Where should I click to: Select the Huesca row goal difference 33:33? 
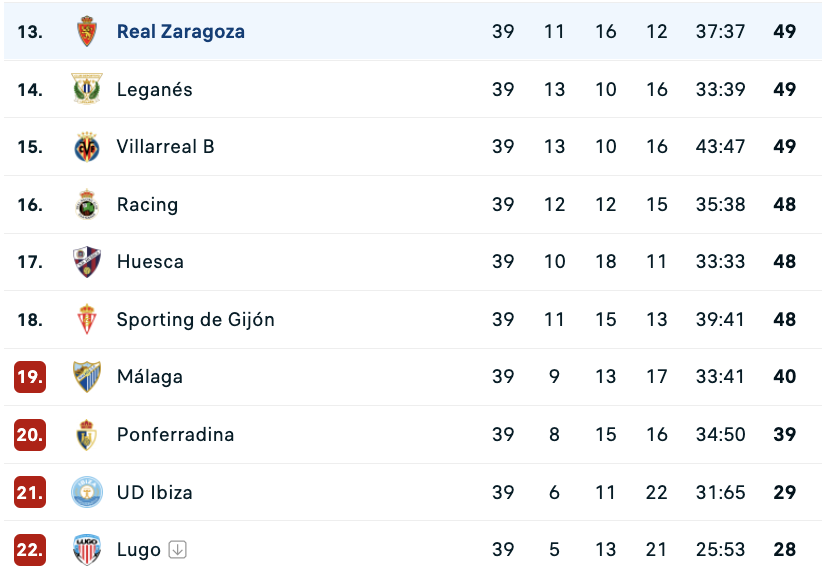720,262
